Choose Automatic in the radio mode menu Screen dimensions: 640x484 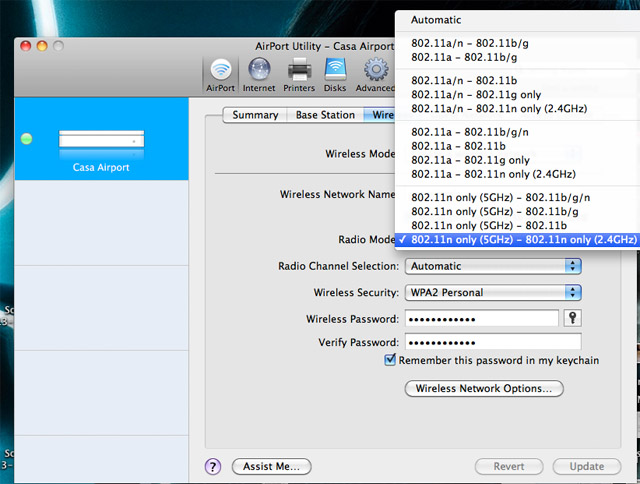518,20
